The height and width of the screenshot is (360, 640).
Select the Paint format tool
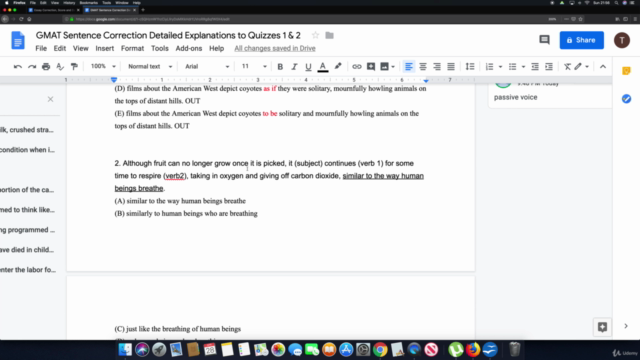[x=74, y=67]
